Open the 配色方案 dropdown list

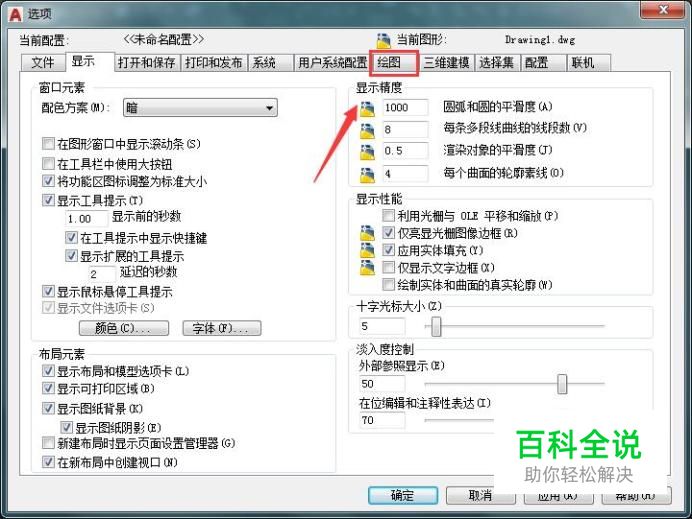point(200,108)
